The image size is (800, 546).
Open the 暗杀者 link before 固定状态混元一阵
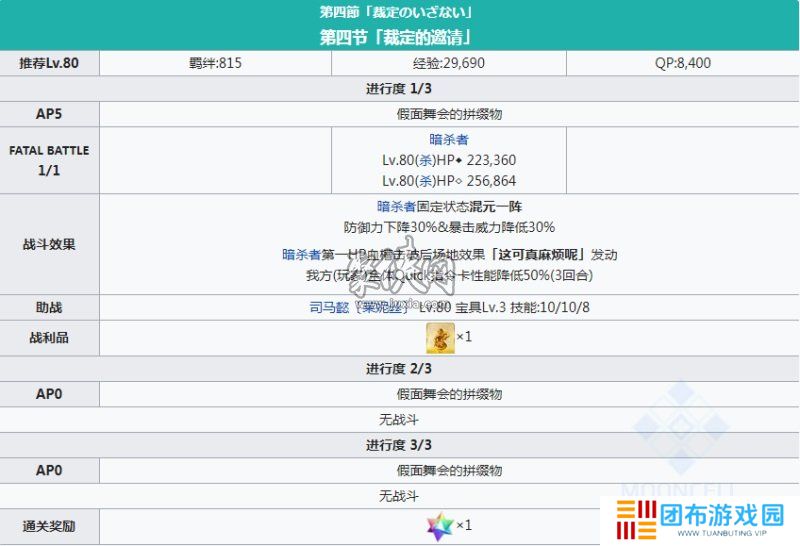(396, 206)
